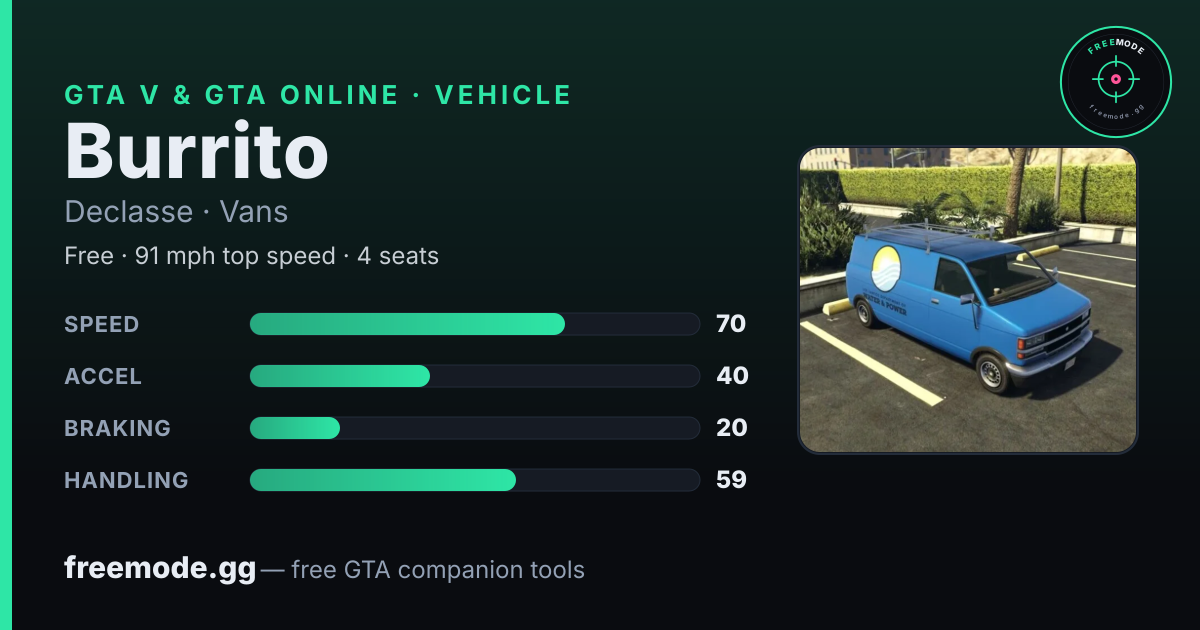Click the braking value 20
1200x630 pixels.
pyautogui.click(x=732, y=428)
